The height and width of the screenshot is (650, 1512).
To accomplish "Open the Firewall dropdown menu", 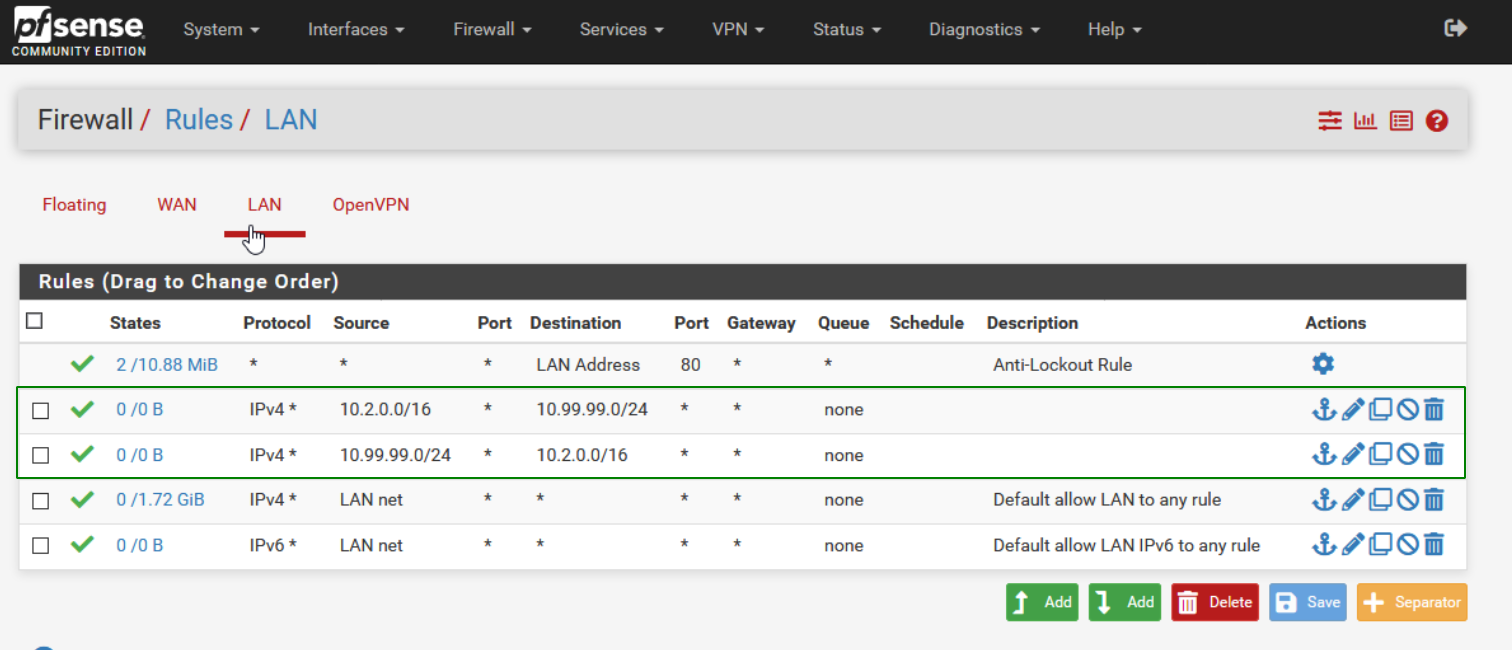I will click(492, 30).
